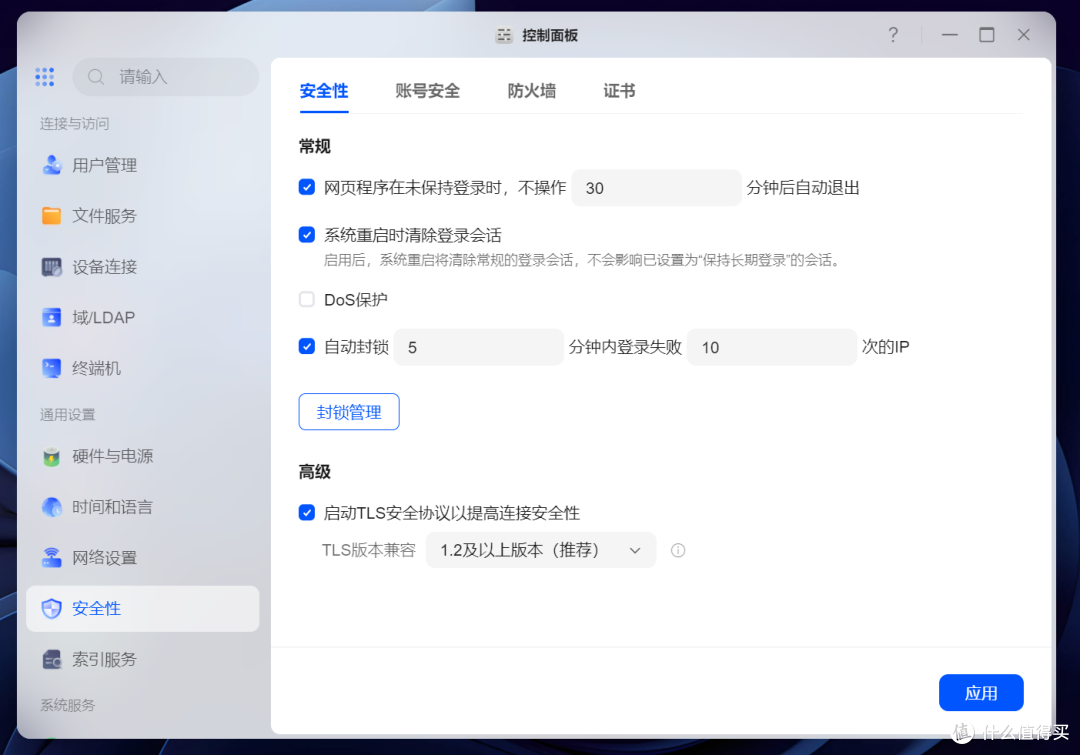Viewport: 1080px width, 755px height.
Task: Click the 分钟后自动退出 label
Action: click(x=803, y=187)
